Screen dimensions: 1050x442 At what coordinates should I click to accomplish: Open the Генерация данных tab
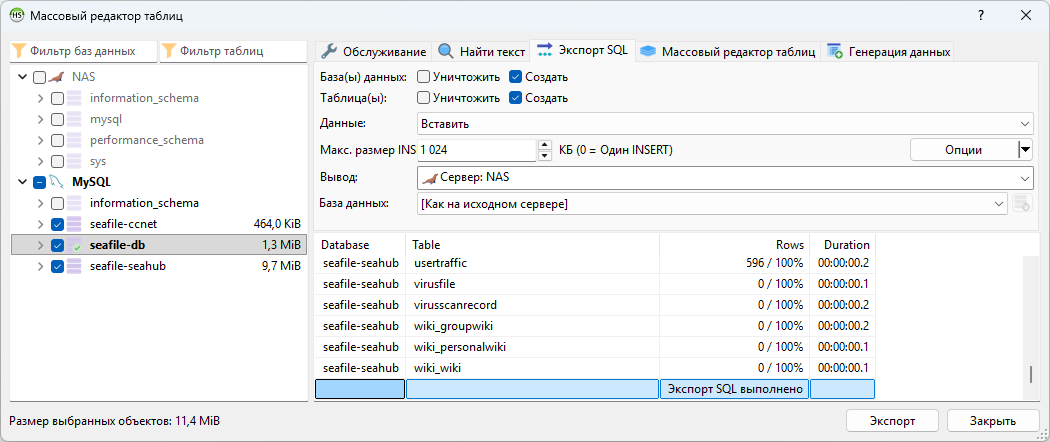(889, 52)
